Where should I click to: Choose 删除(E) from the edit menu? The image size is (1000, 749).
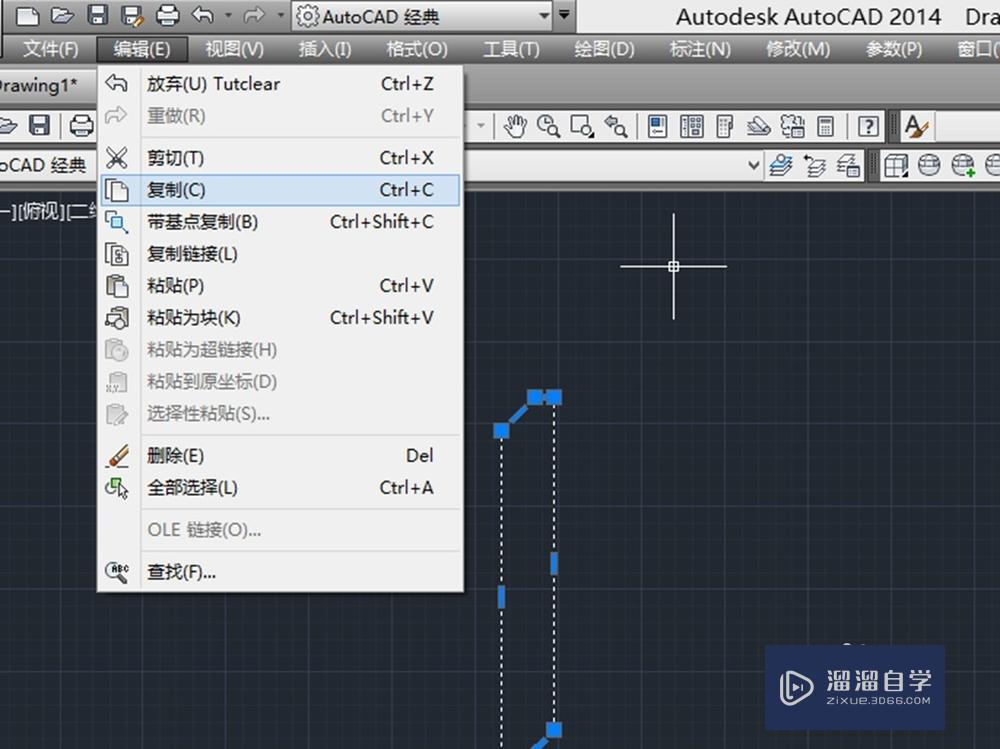pyautogui.click(x=280, y=456)
